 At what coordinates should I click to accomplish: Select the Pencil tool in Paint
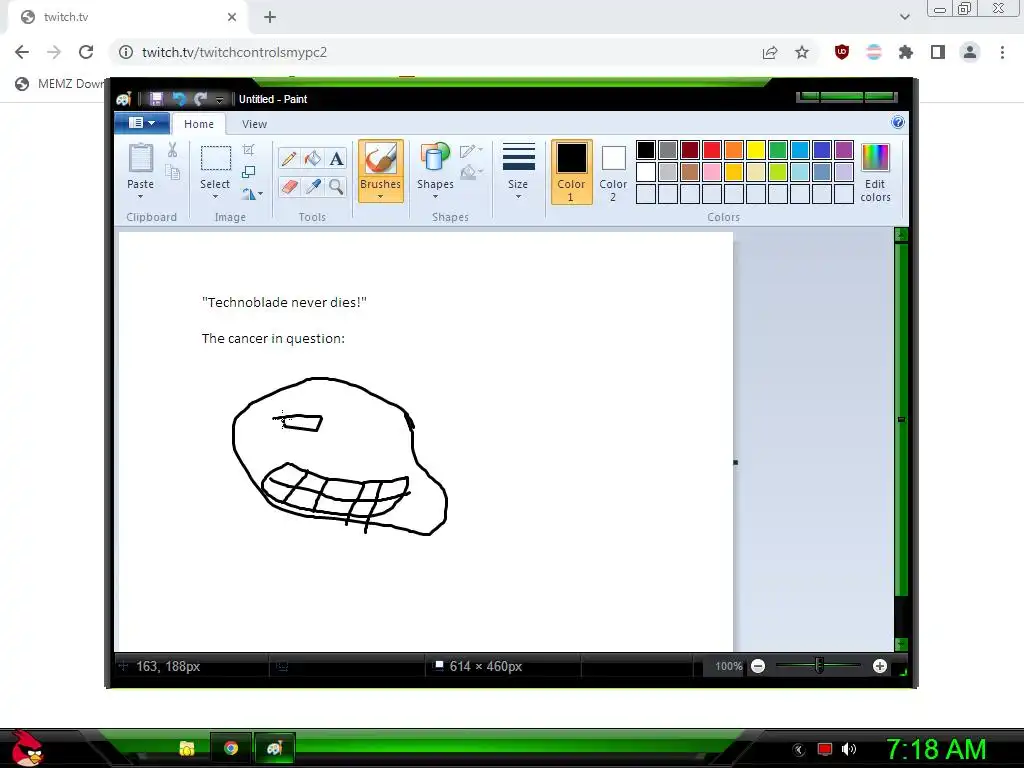click(289, 159)
